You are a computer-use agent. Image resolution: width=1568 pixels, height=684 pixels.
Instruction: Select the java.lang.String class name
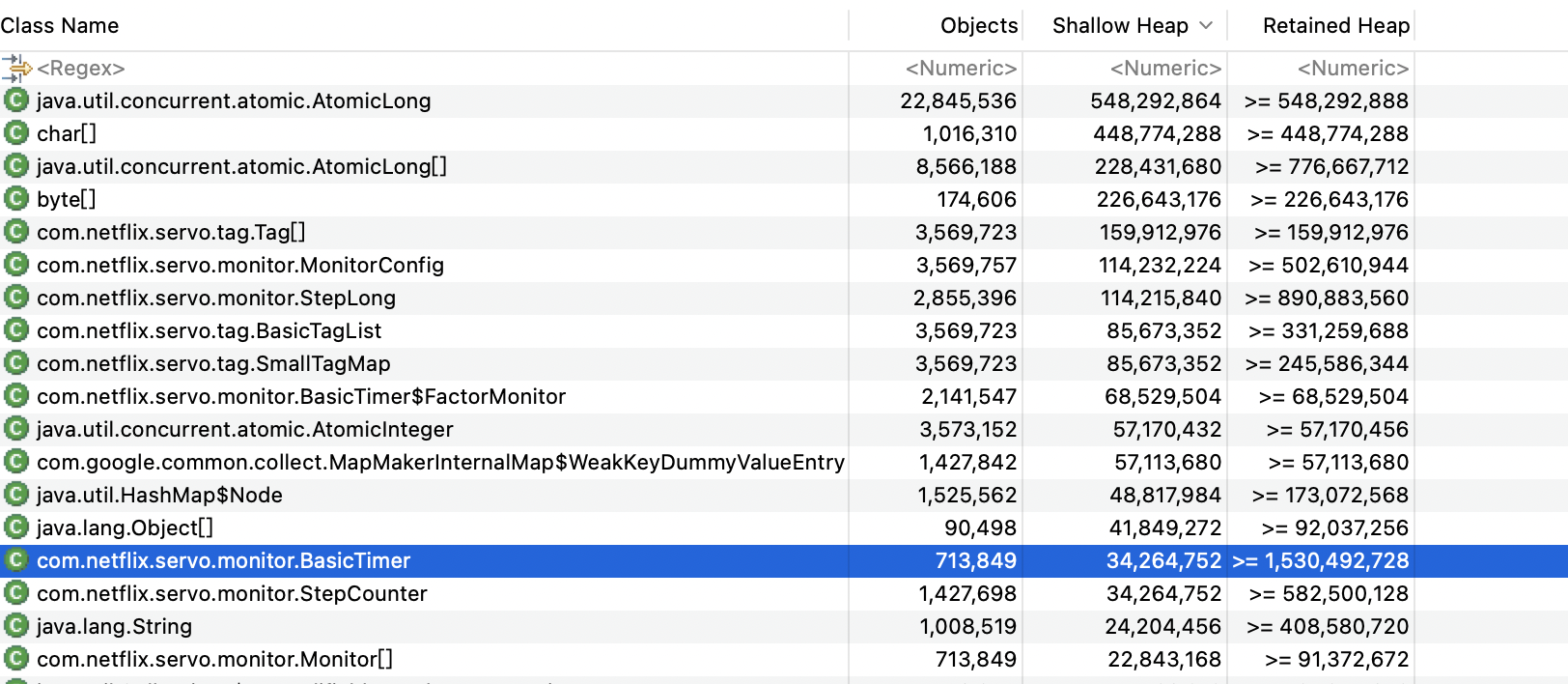pos(115,626)
